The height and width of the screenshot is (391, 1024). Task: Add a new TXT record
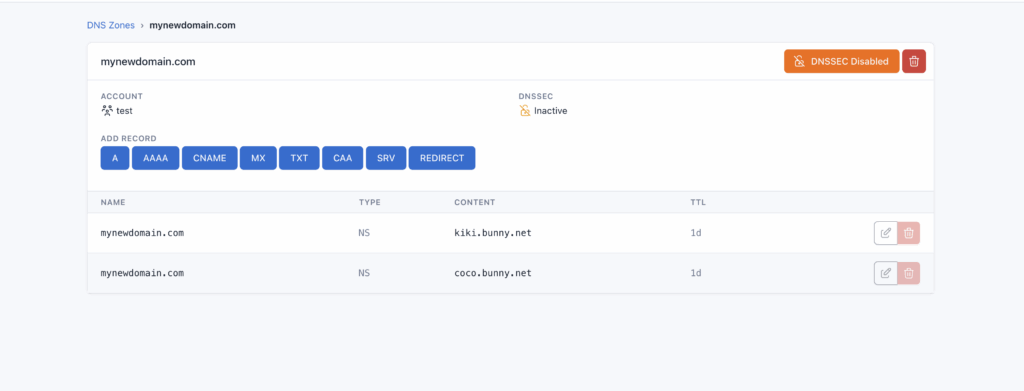(x=299, y=158)
